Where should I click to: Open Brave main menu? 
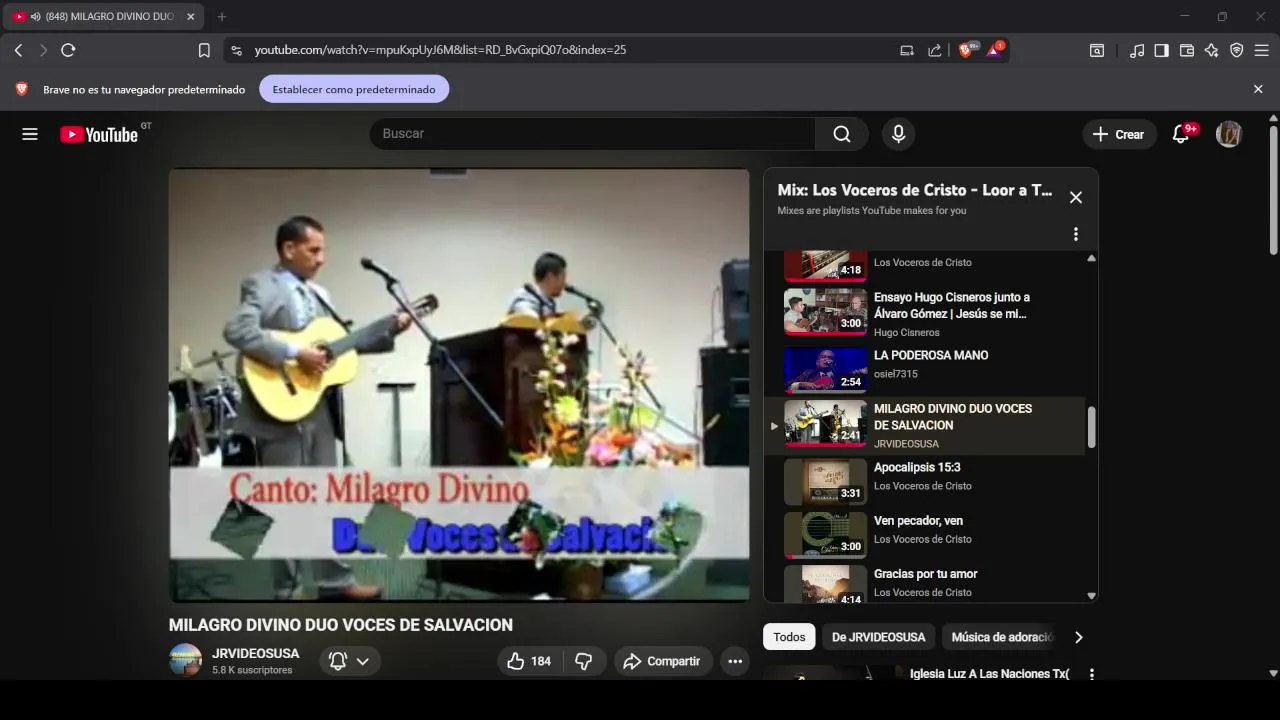1262,50
